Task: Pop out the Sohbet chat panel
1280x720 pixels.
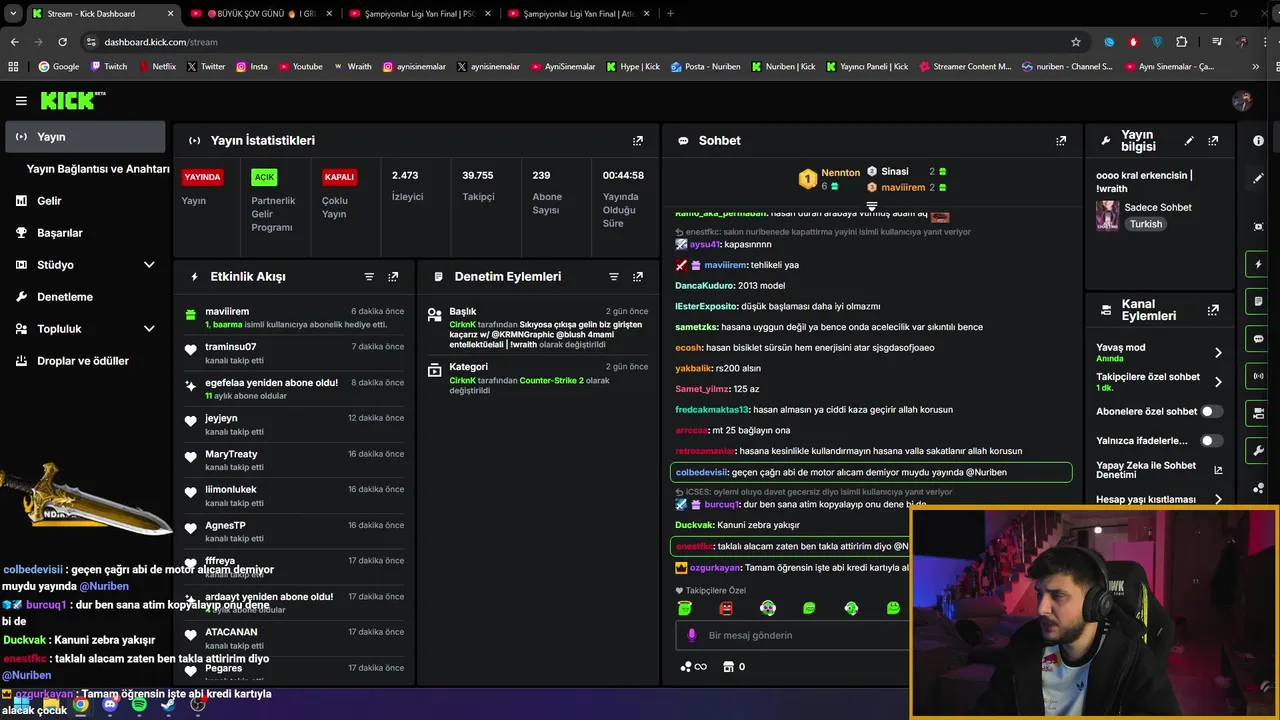Action: (x=1061, y=141)
